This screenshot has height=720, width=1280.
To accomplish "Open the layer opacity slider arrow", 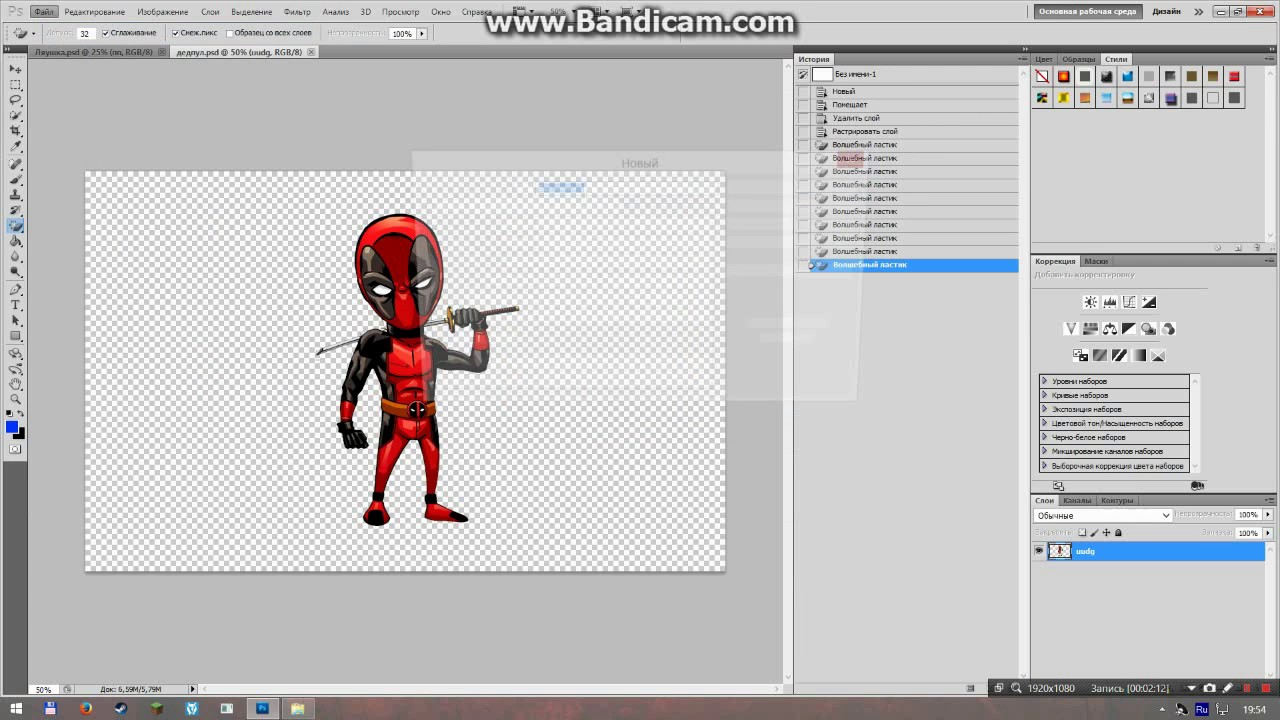I will click(1268, 515).
